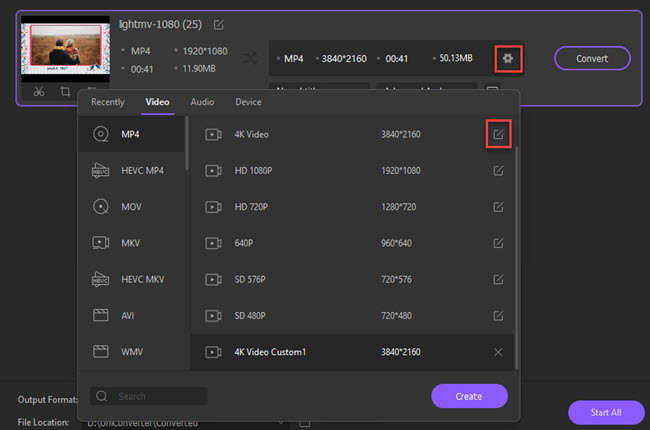This screenshot has height=430, width=650.
Task: Choose the SD 480P preset row
Action: pos(352,316)
